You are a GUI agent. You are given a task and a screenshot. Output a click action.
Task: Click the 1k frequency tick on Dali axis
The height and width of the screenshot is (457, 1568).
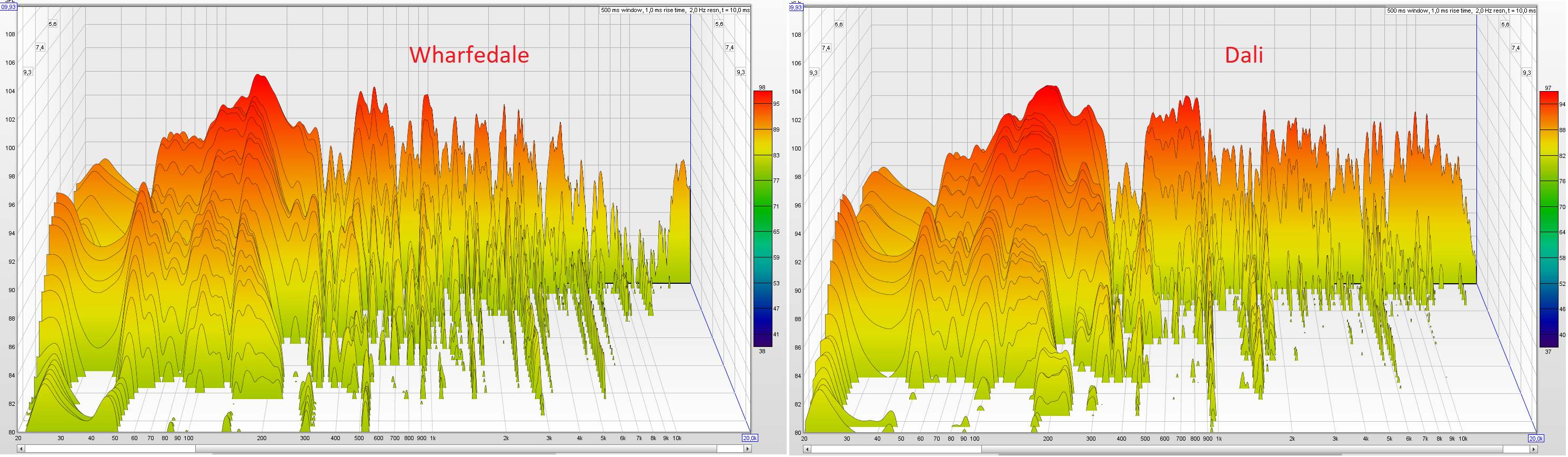click(1219, 439)
